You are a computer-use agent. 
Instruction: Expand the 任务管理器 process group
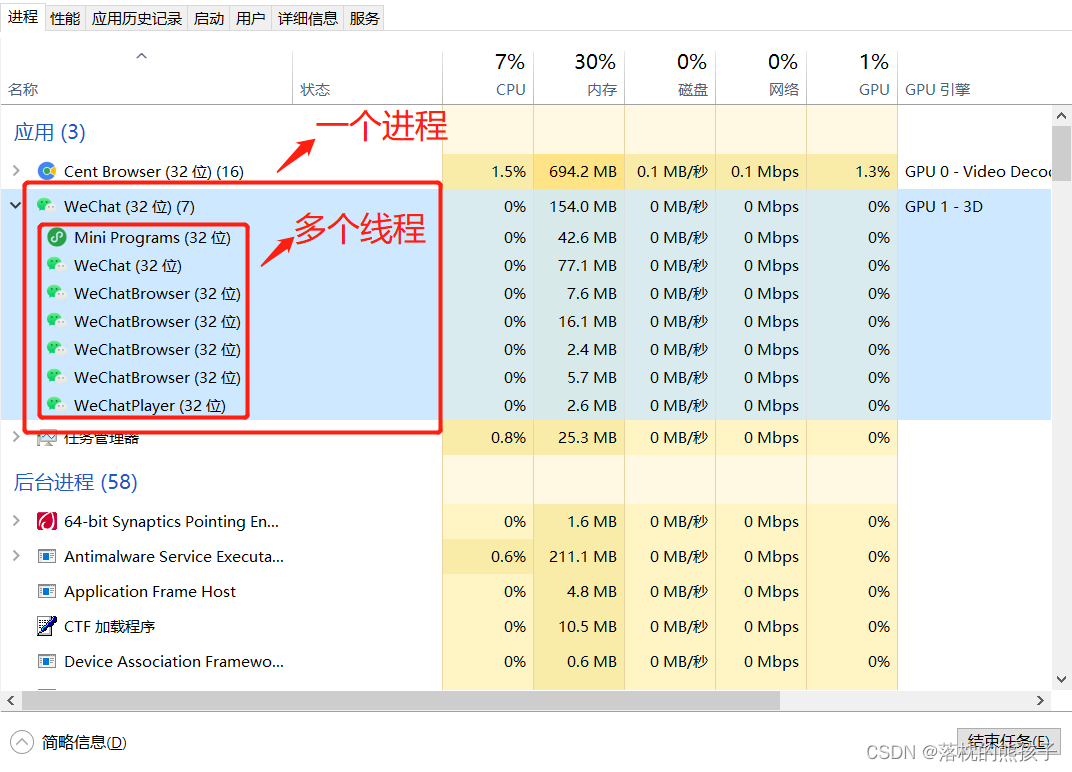click(x=16, y=436)
